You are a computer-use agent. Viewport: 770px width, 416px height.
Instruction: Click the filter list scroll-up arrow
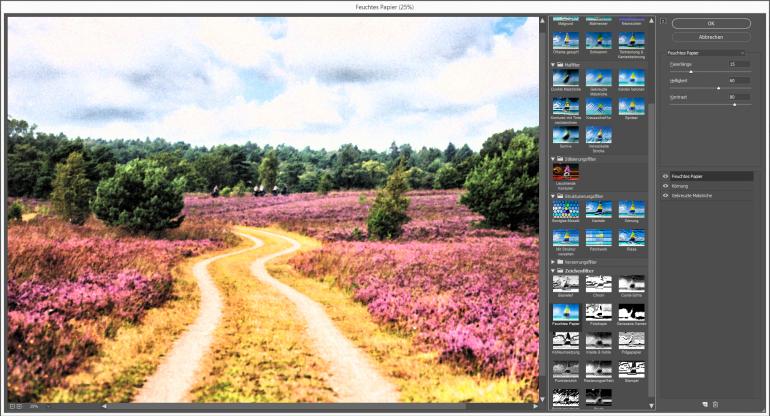[652, 21]
